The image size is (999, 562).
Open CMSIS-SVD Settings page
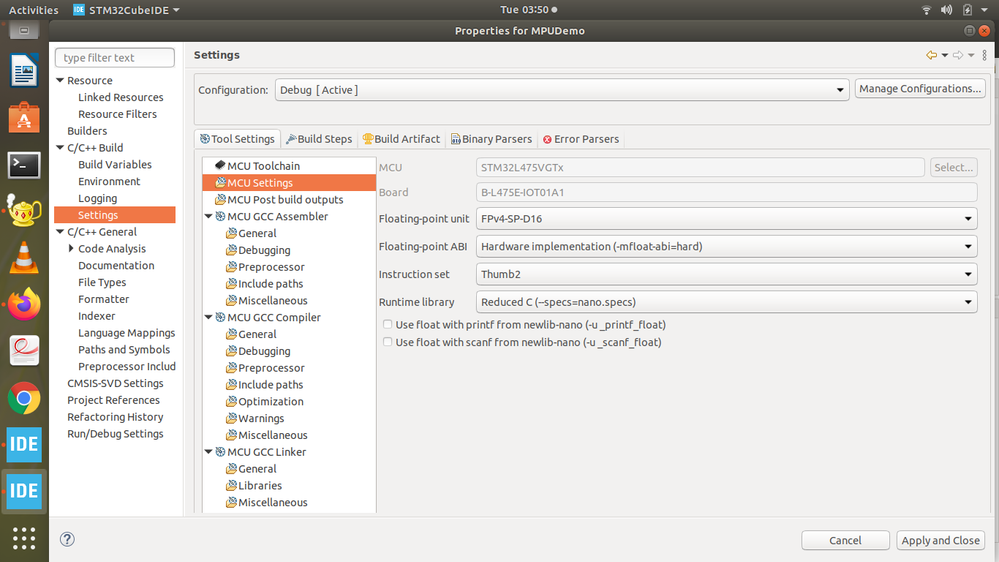(115, 384)
